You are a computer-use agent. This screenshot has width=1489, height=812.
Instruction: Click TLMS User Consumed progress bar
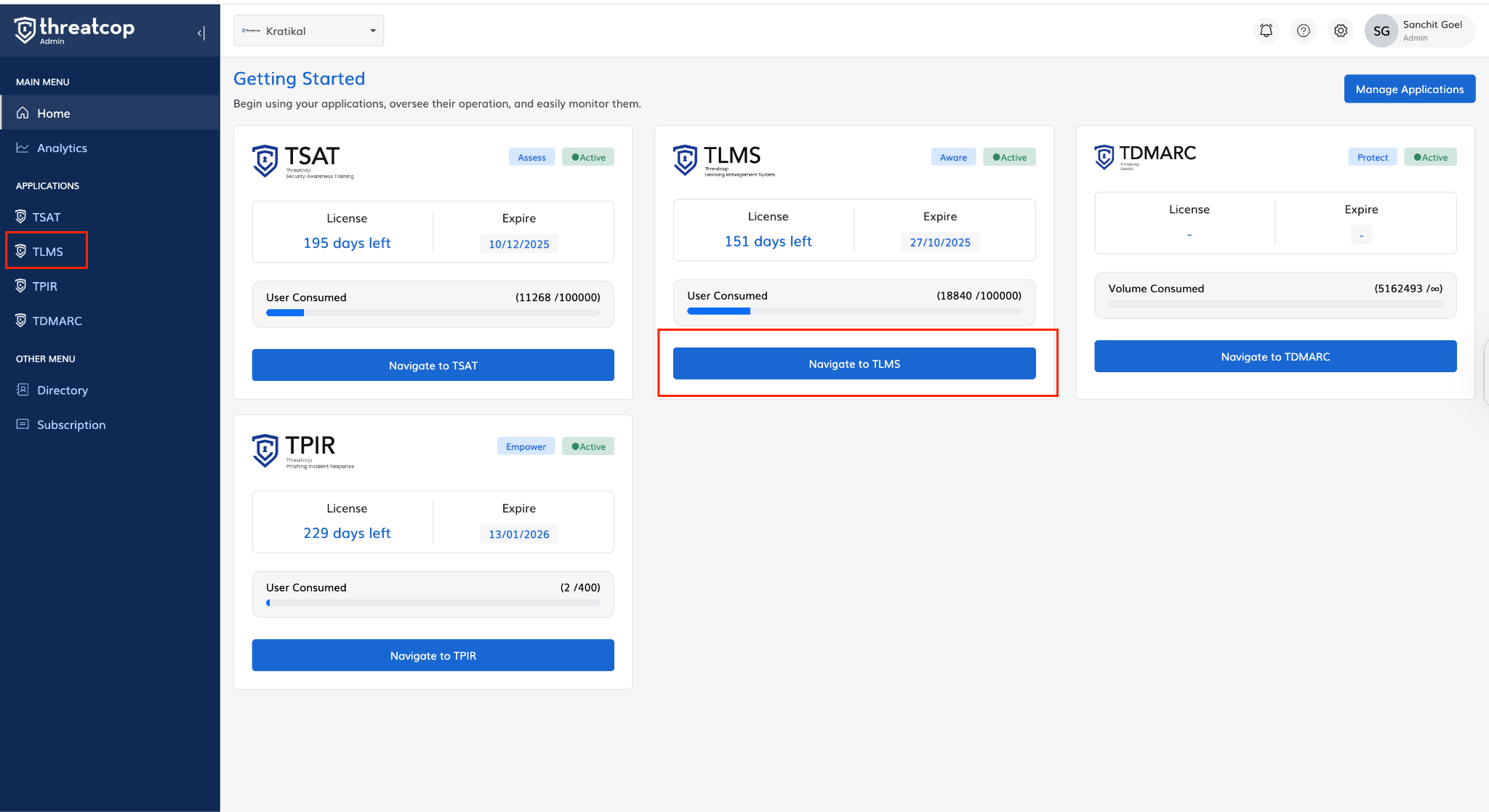click(854, 311)
